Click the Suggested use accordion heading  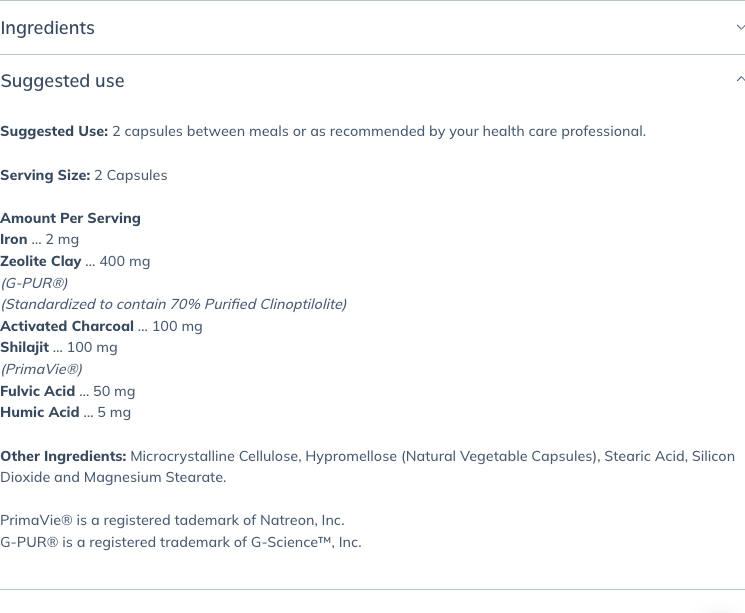pos(62,81)
